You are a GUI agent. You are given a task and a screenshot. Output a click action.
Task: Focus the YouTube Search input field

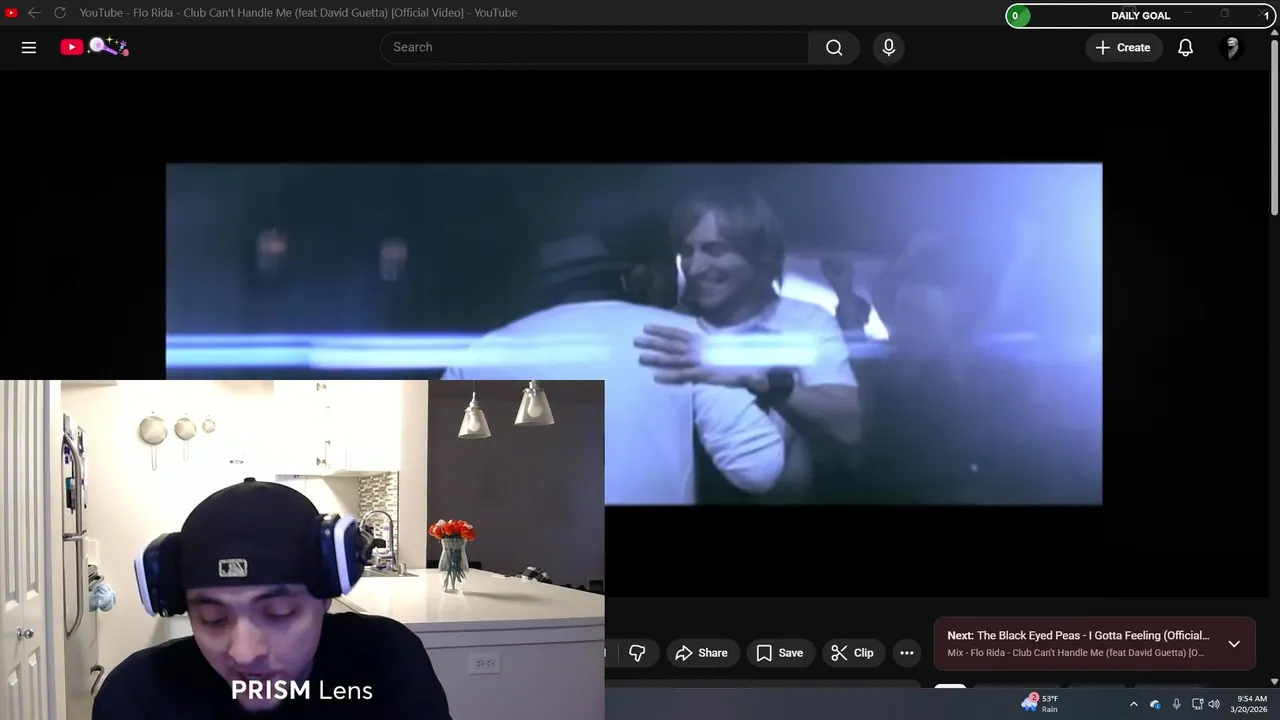point(594,47)
